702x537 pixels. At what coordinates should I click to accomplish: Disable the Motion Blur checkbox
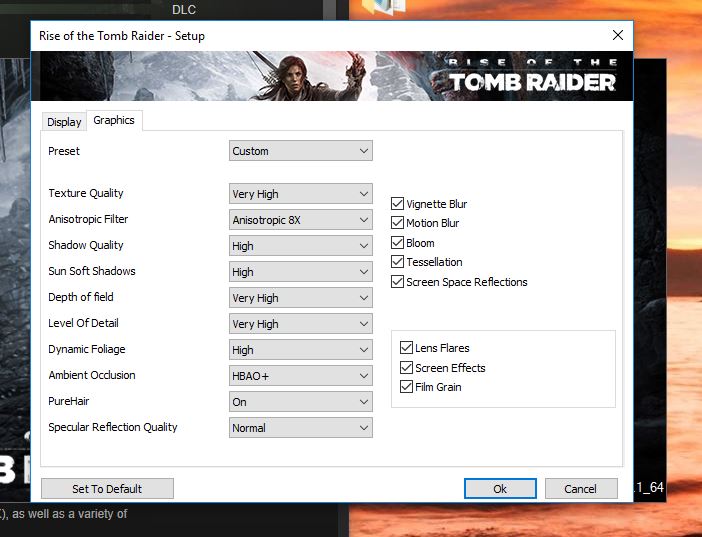click(397, 223)
